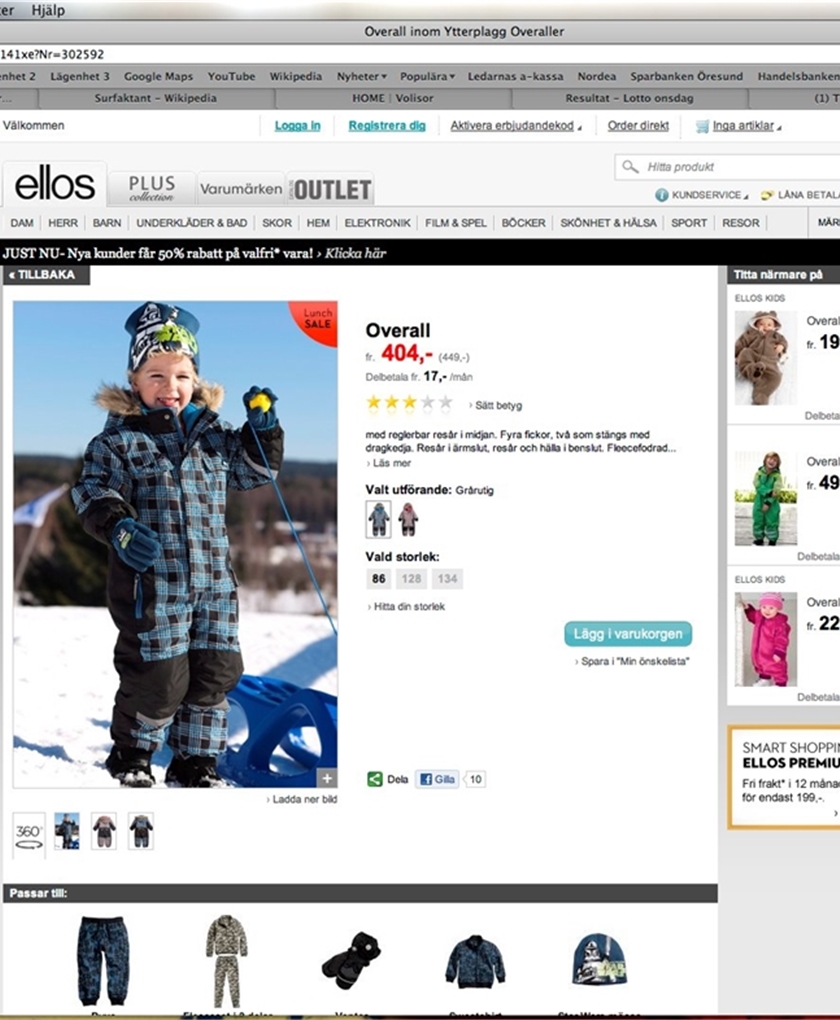Expand Aktivera erbjudandekod dropdown

coord(515,126)
